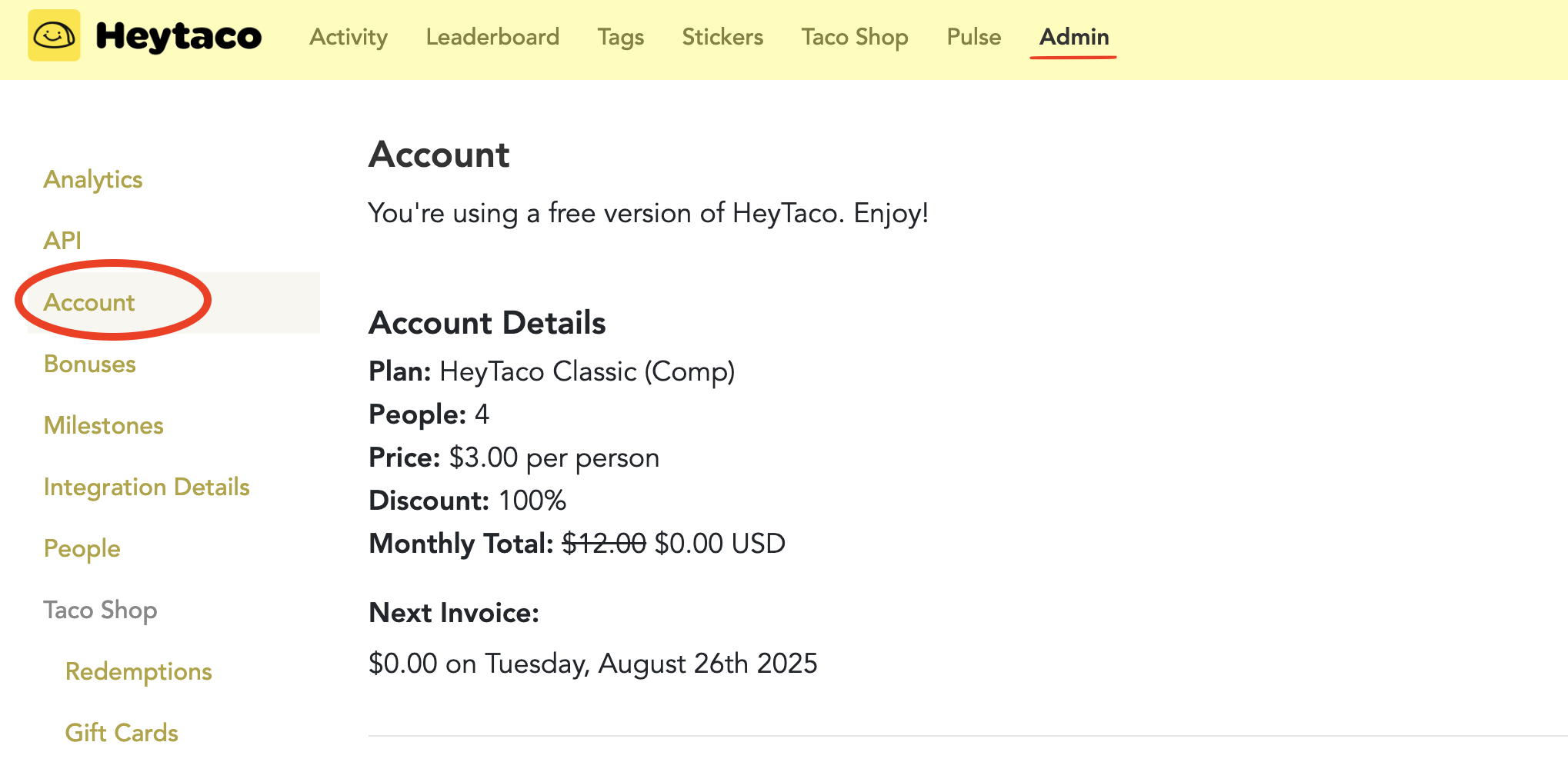Open the Activity page
The image size is (1568, 772).
point(349,37)
